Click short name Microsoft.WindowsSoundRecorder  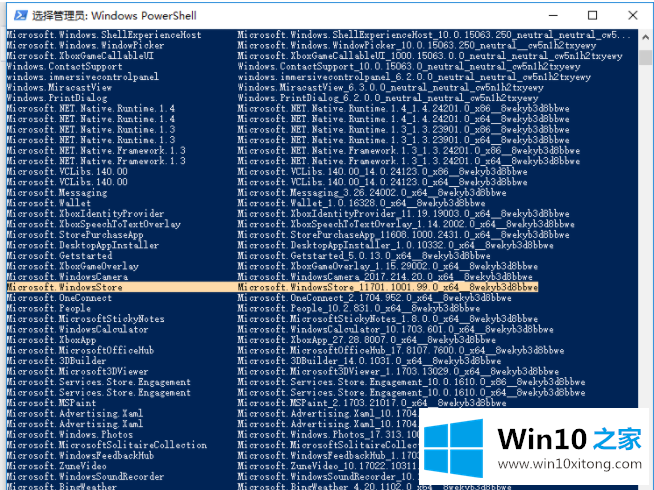(85, 476)
